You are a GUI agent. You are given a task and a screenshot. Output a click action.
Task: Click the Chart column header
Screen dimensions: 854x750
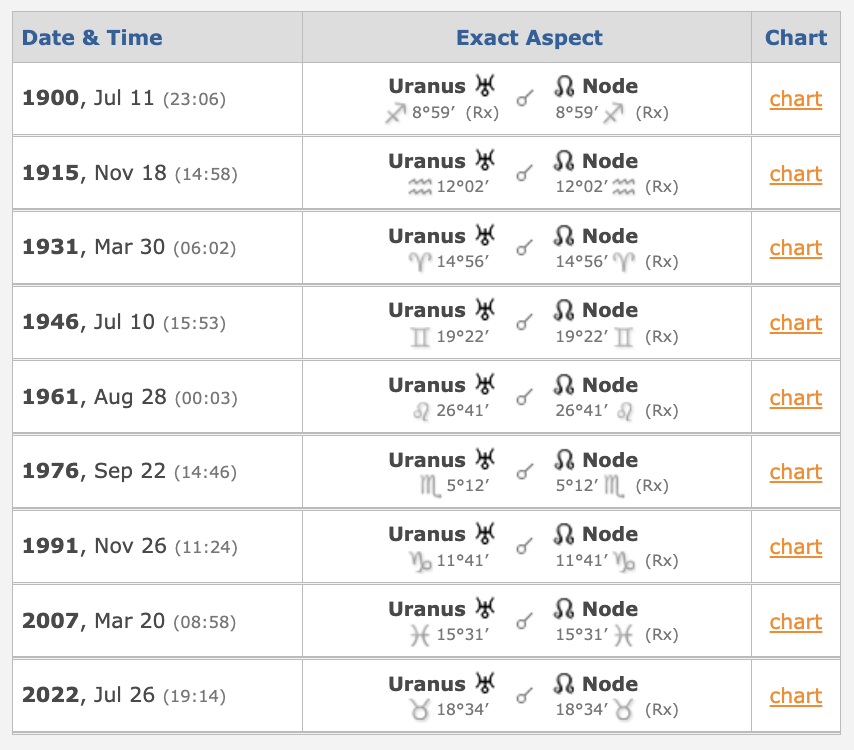point(796,38)
